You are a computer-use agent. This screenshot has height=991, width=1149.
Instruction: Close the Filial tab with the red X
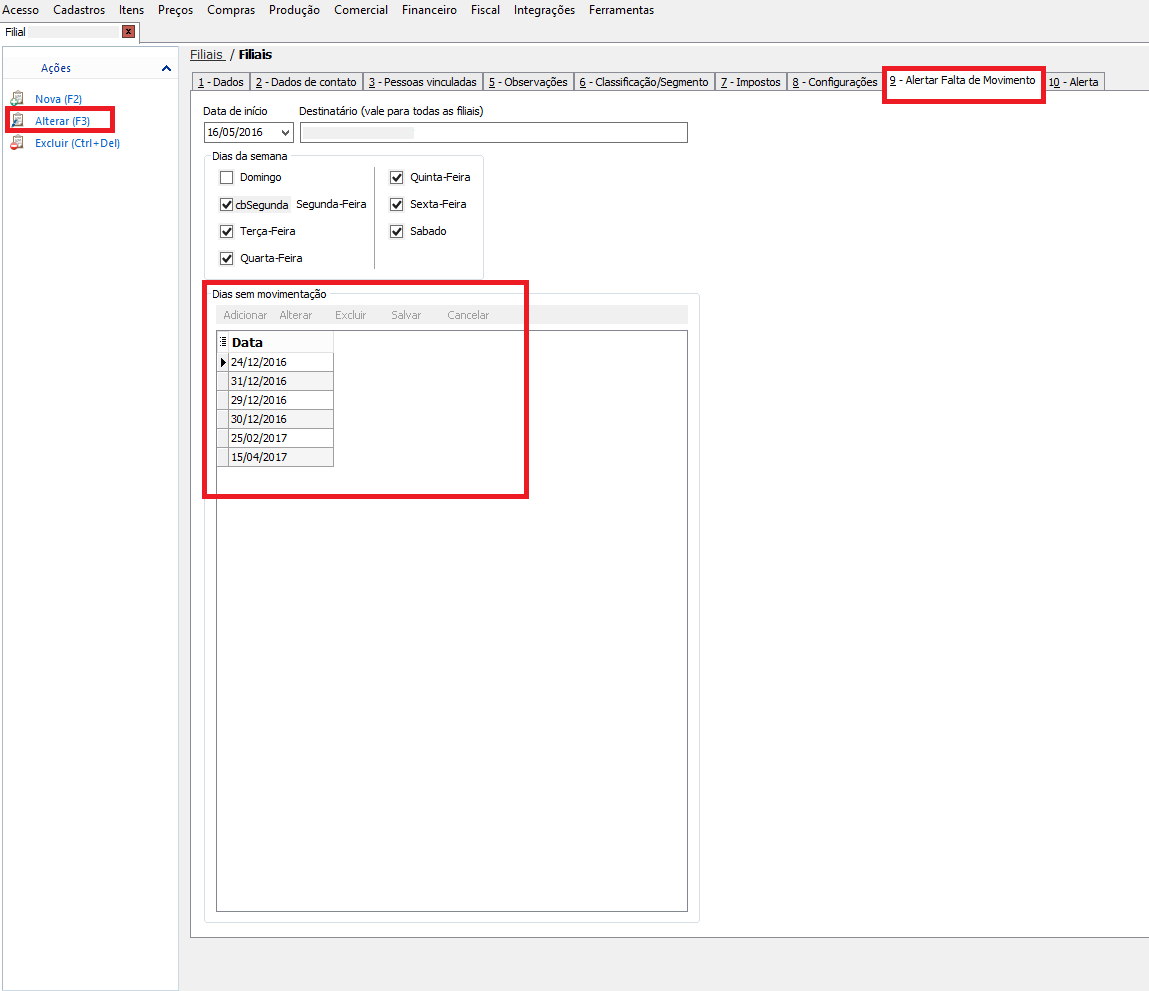128,32
